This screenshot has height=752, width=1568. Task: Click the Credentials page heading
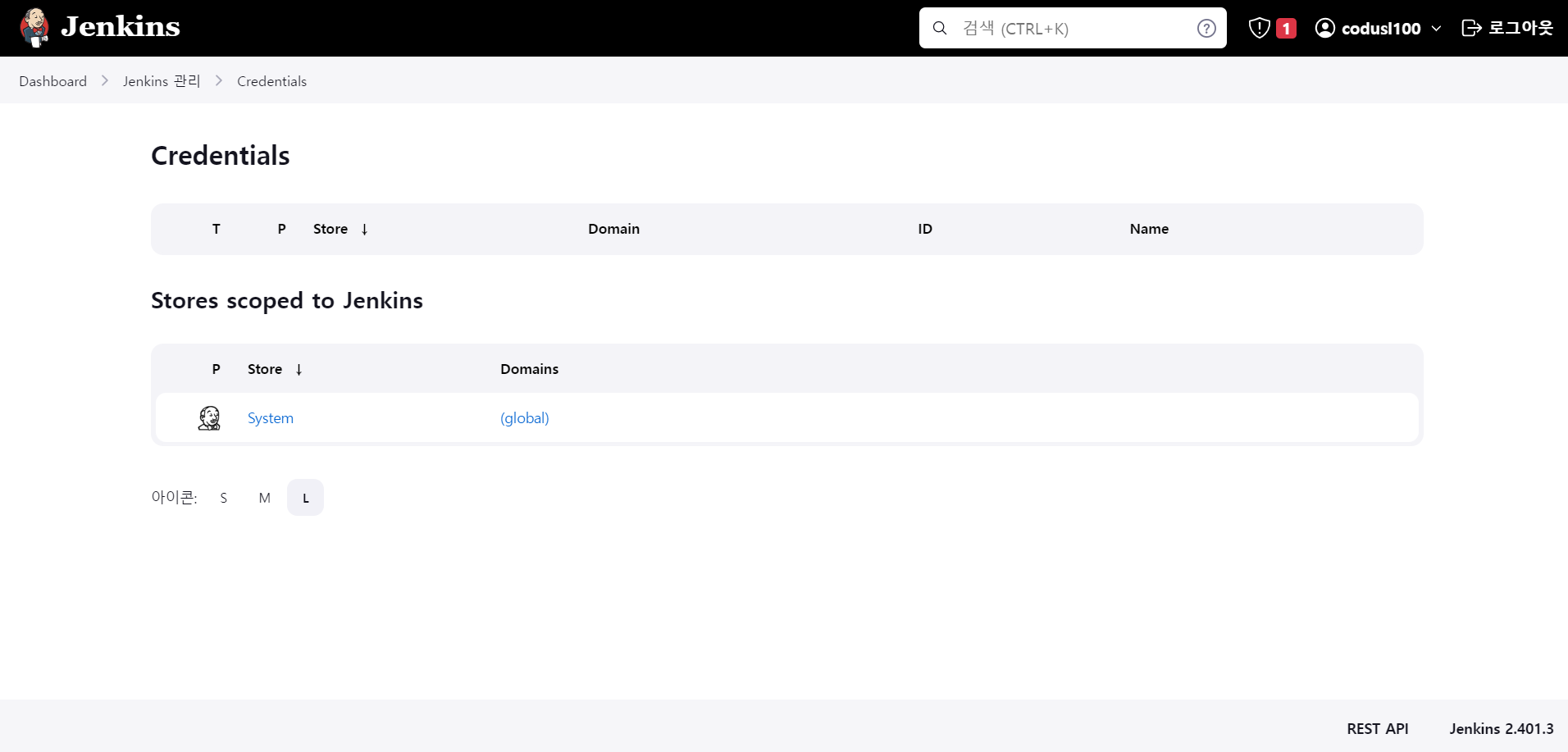coord(221,156)
